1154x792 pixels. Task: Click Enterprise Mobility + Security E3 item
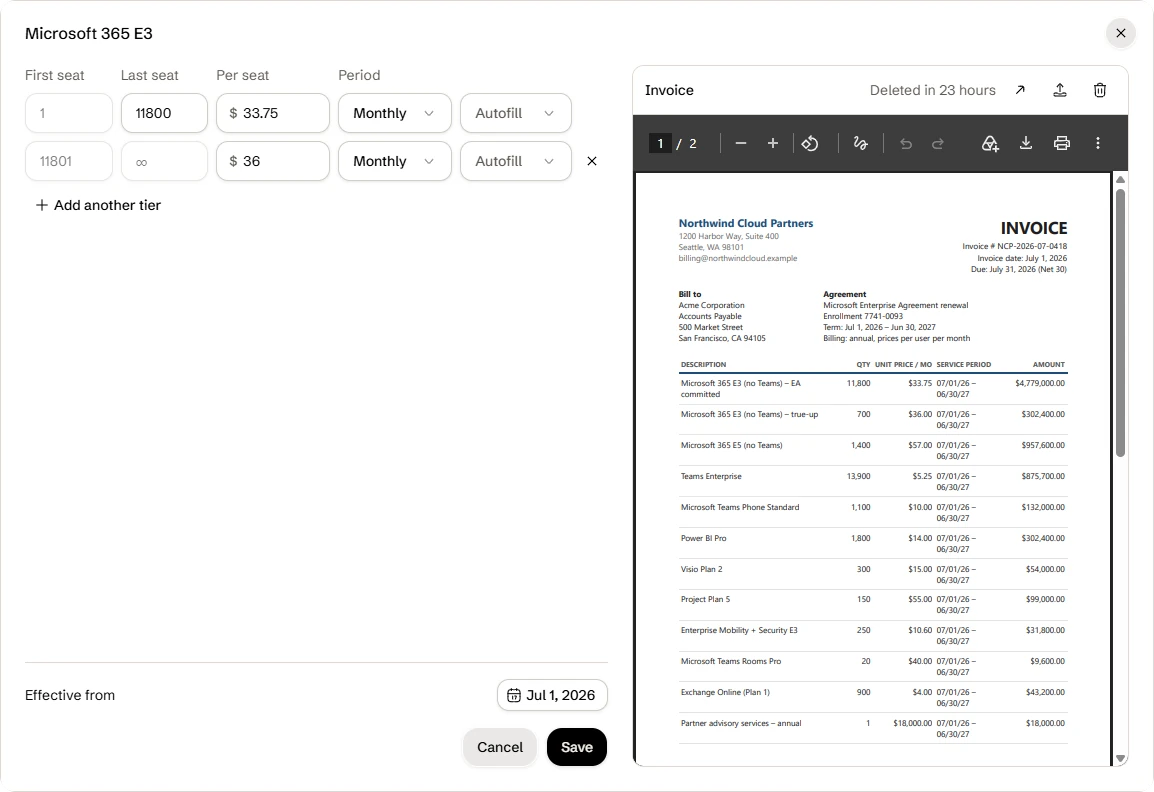(x=739, y=630)
